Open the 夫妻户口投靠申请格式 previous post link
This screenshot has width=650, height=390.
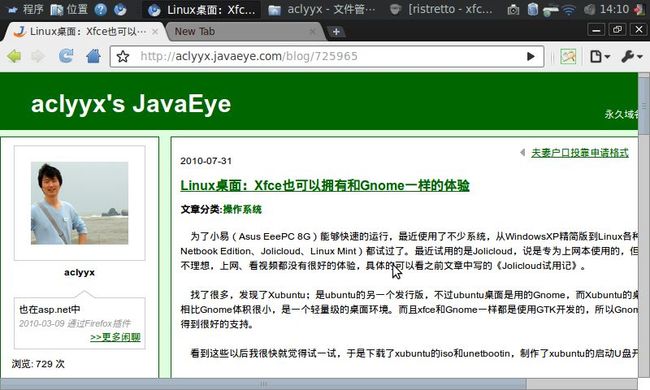tap(580, 153)
